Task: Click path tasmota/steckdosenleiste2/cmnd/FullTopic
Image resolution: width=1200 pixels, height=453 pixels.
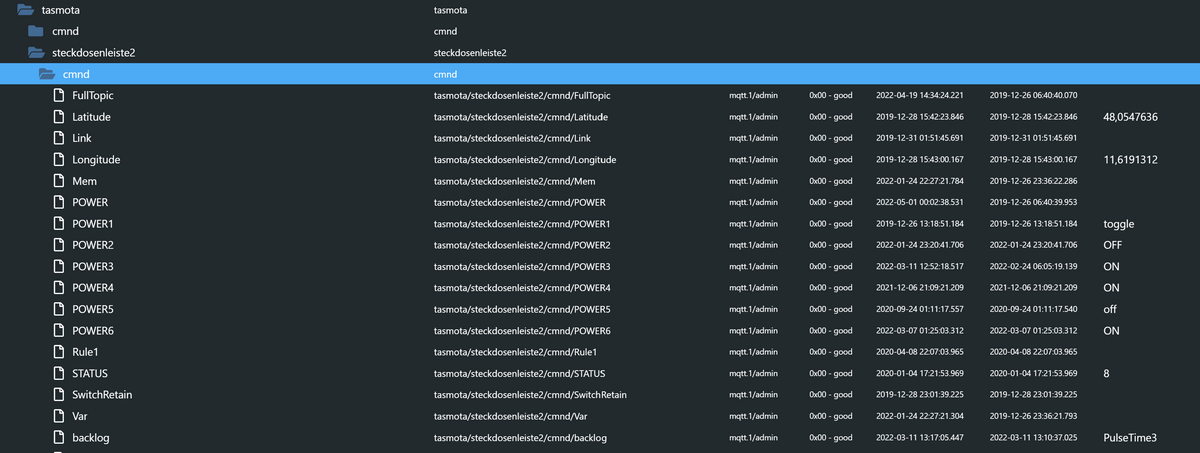Action: pyautogui.click(x=522, y=95)
